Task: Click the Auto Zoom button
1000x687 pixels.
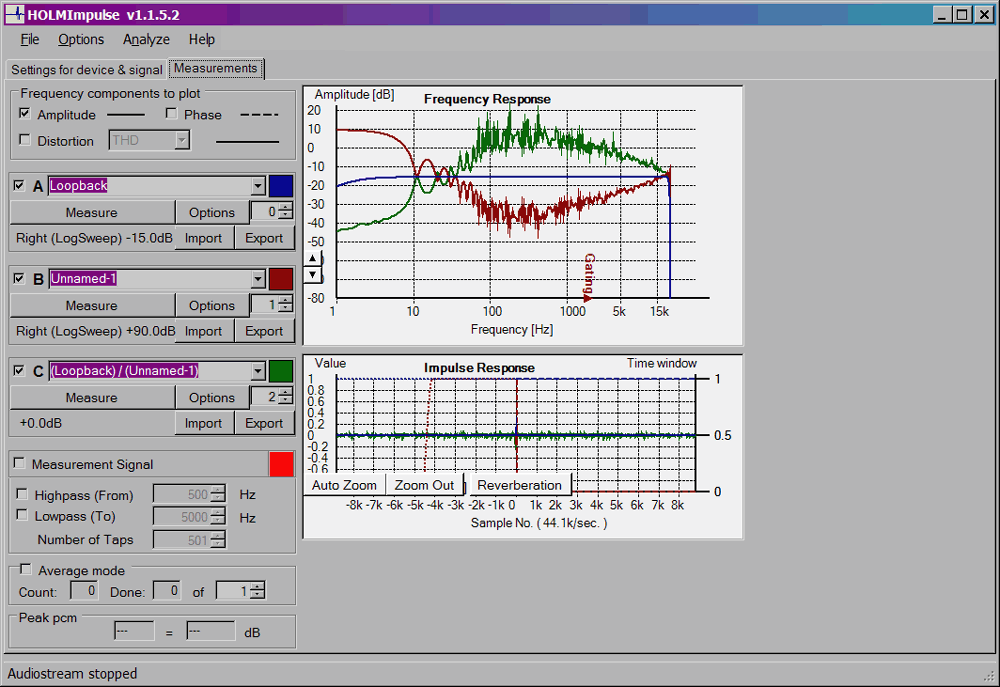Action: point(344,485)
